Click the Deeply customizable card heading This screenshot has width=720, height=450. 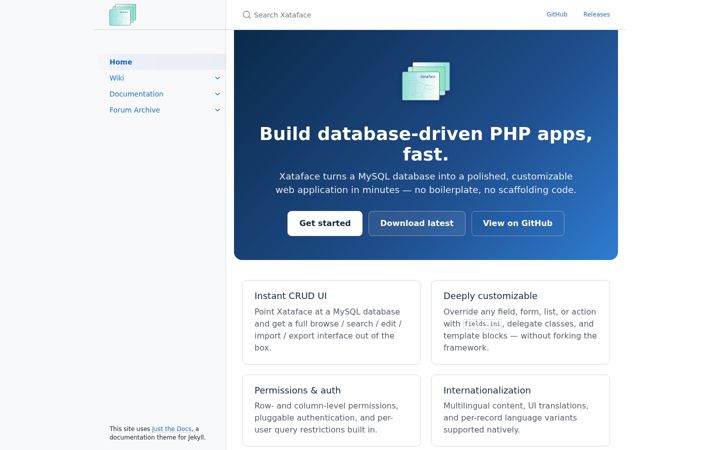point(490,296)
